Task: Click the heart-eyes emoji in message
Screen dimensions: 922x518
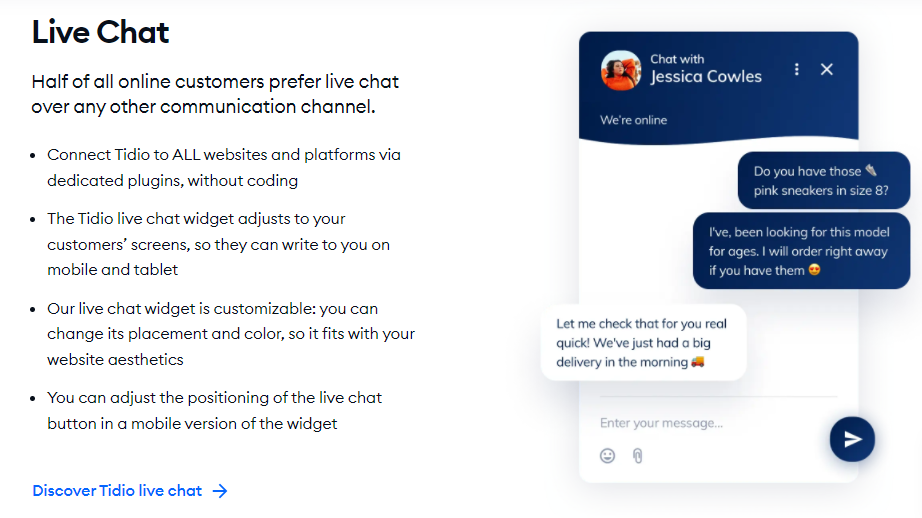Action: [x=814, y=270]
